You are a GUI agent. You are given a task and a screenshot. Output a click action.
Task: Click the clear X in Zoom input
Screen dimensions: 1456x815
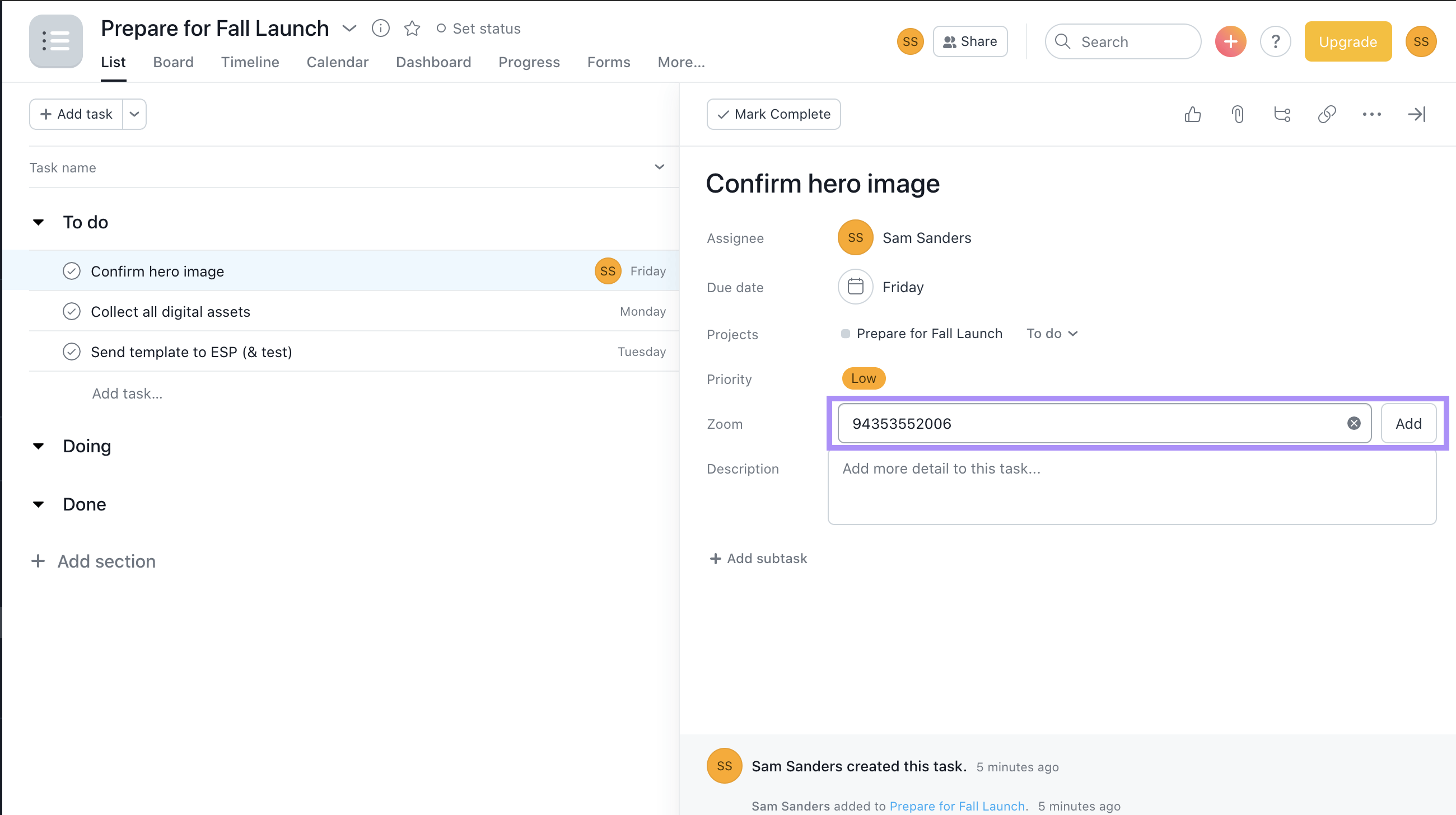click(x=1354, y=423)
